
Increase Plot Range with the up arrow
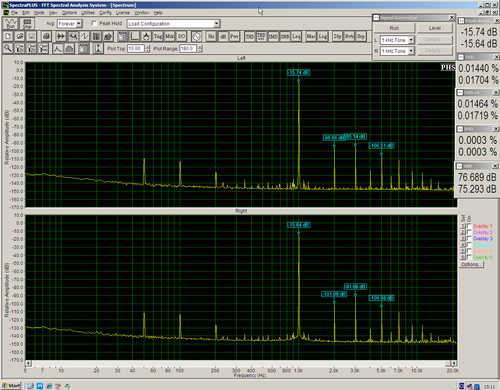coord(200,47)
